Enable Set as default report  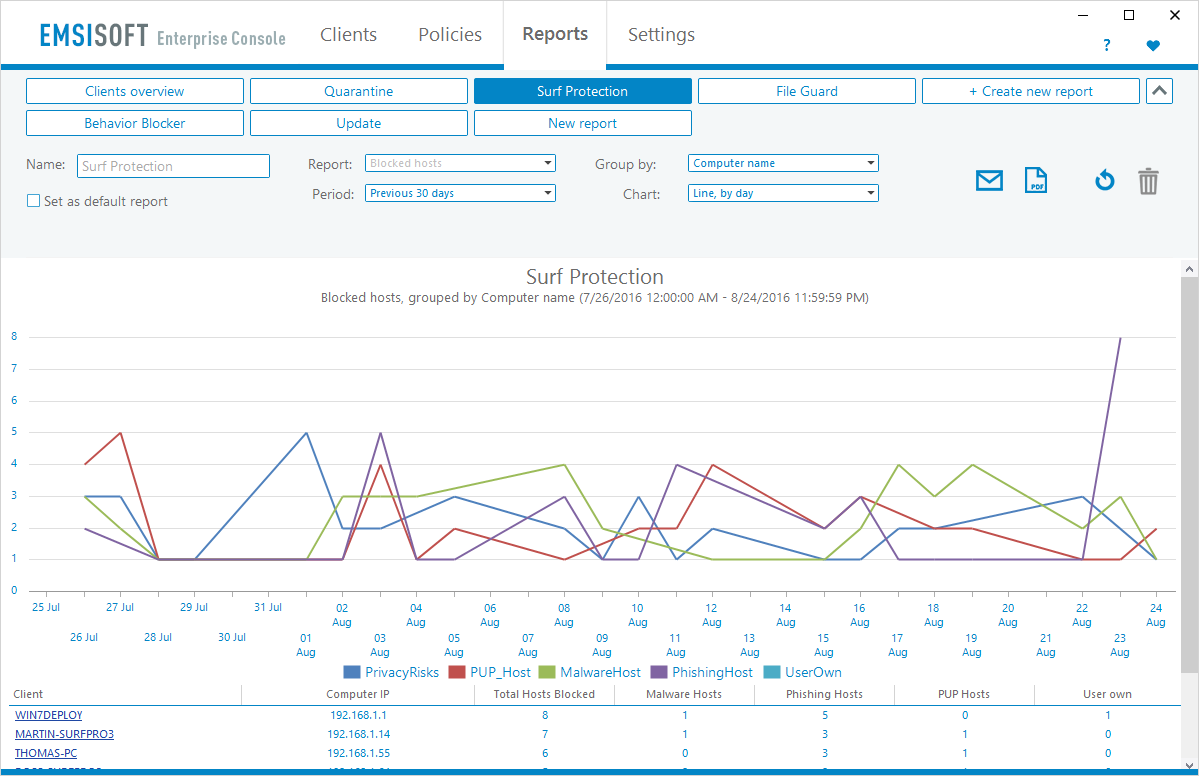tap(33, 201)
